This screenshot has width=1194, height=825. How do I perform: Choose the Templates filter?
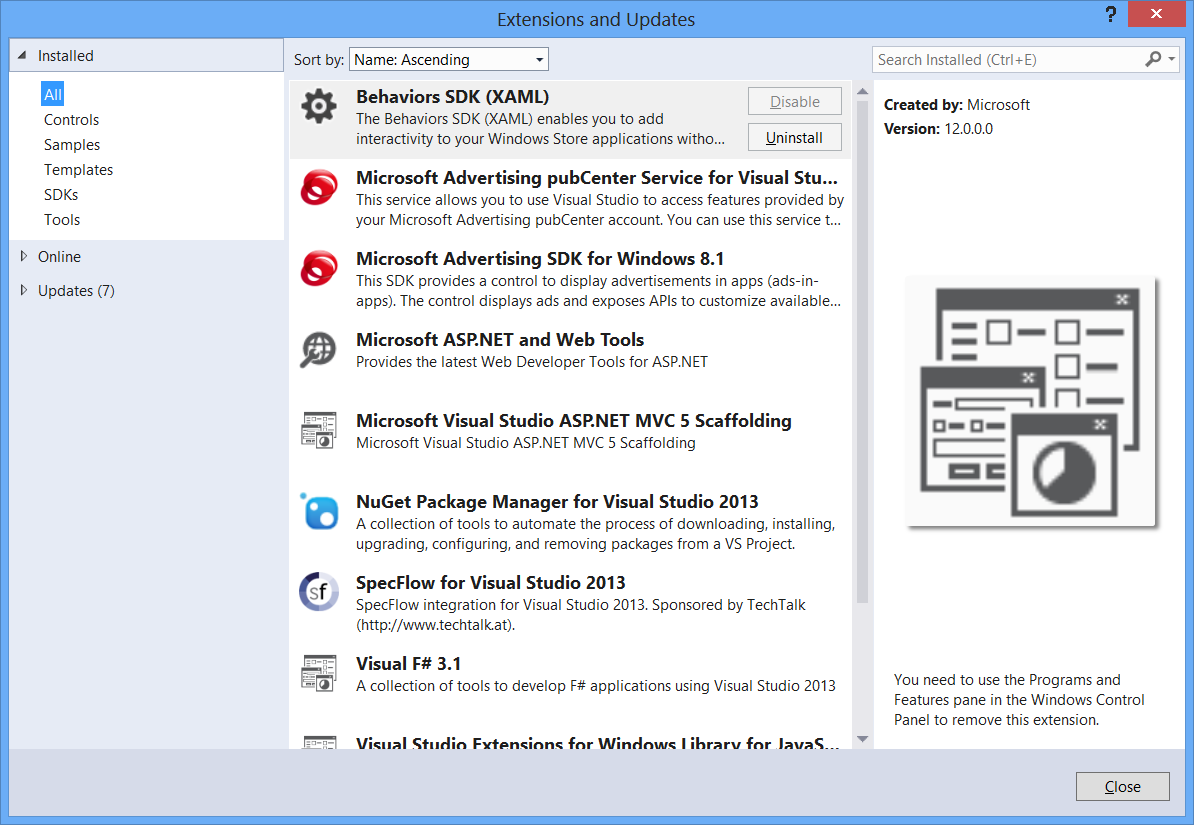pos(78,170)
